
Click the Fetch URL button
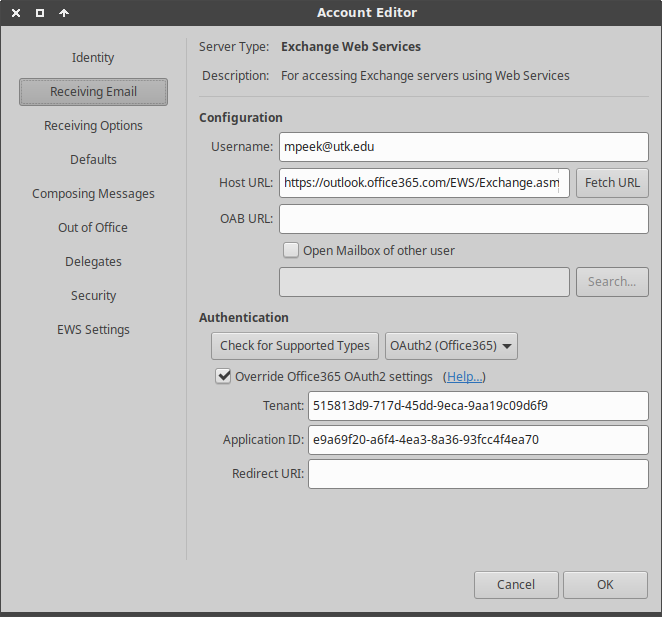[612, 183]
